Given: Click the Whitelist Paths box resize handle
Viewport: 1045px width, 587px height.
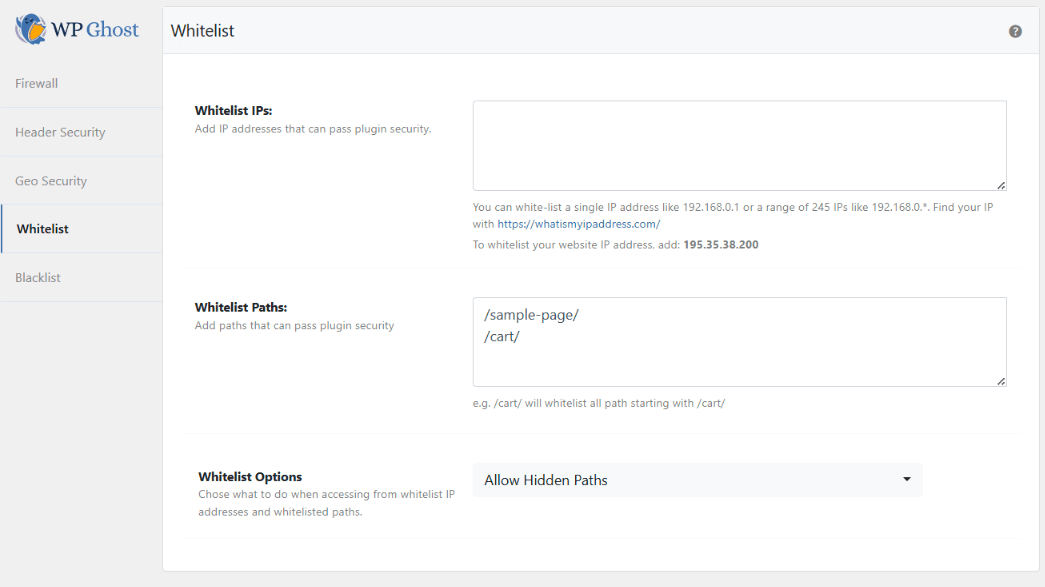Looking at the screenshot, I should [x=1001, y=381].
